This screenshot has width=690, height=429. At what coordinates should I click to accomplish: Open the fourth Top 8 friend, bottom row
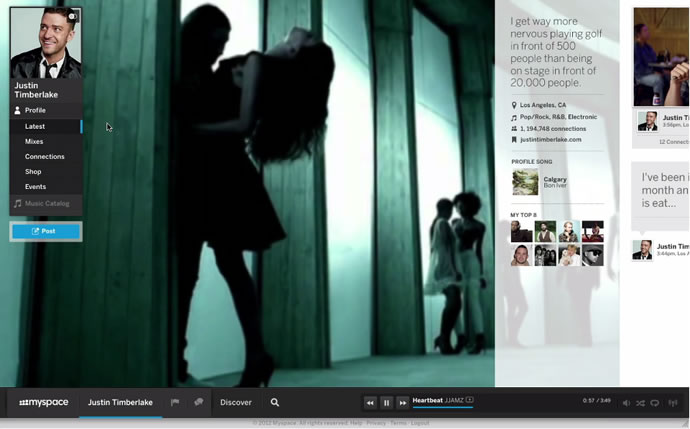[593, 255]
